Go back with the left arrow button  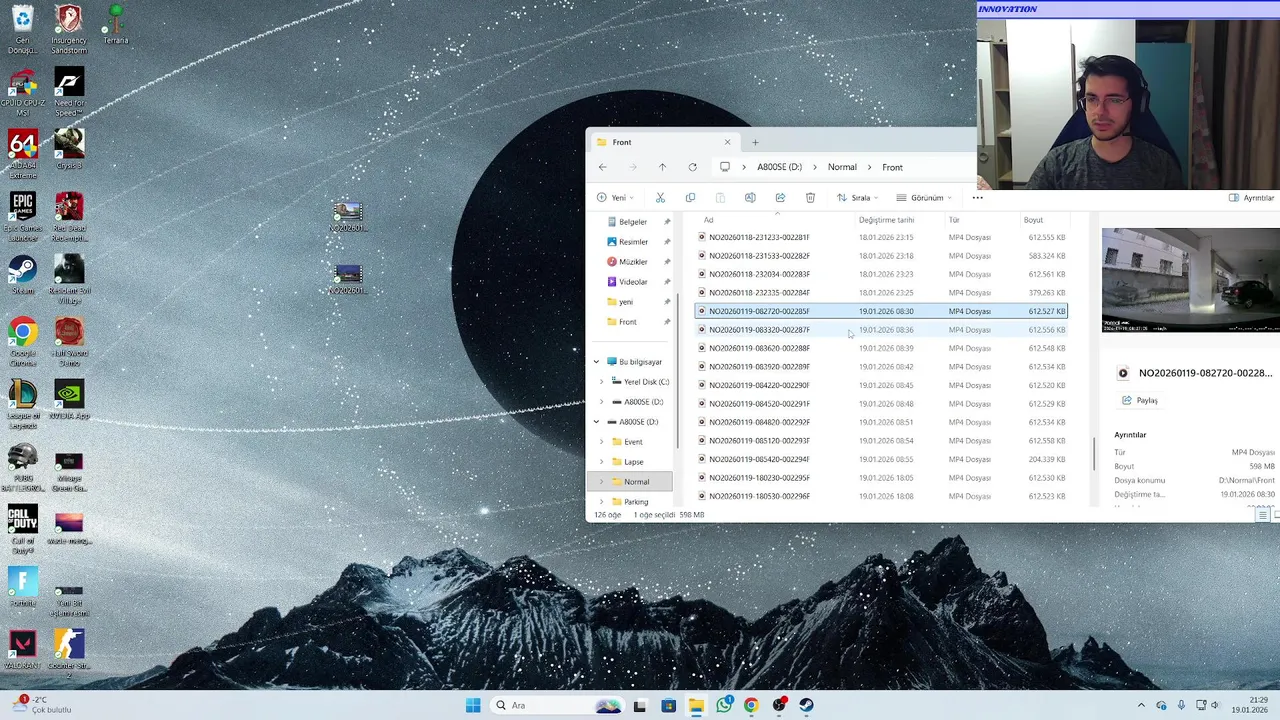pos(602,167)
